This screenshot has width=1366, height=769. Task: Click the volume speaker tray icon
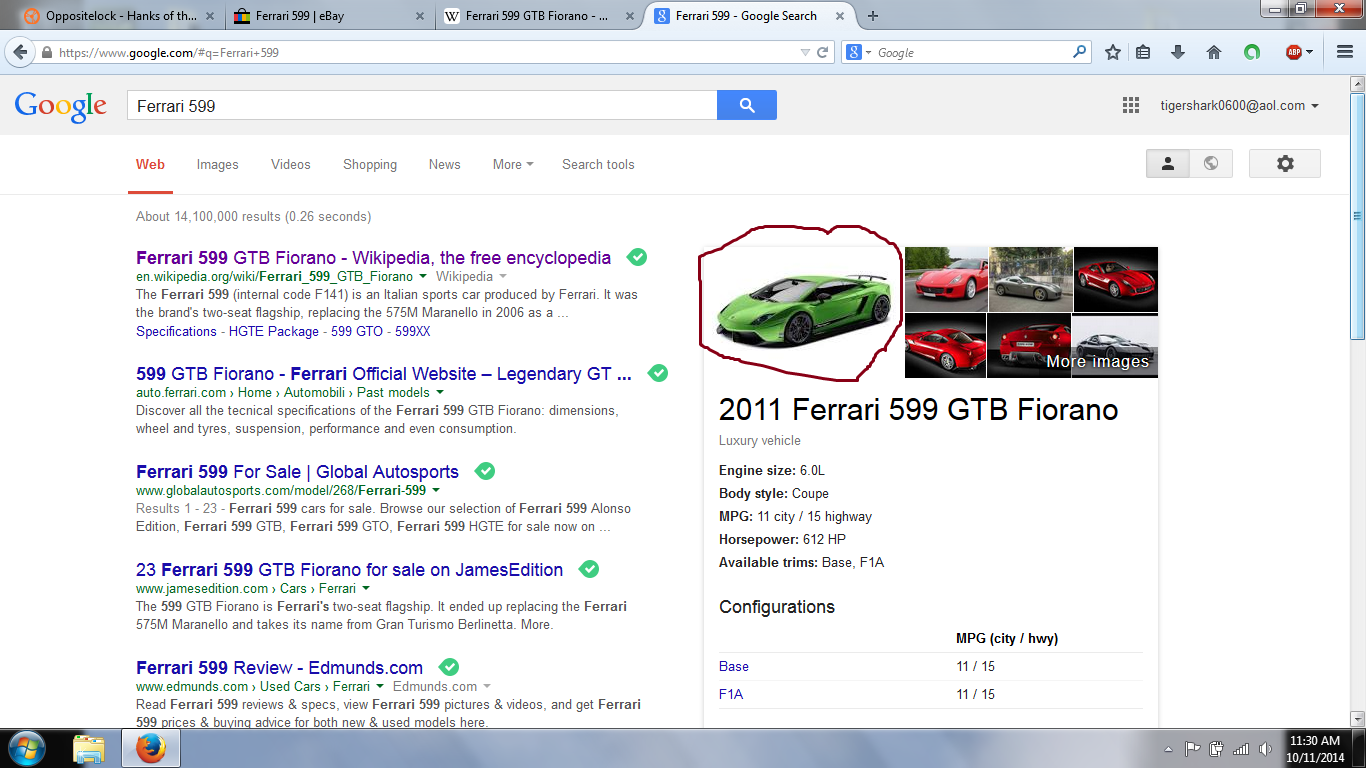click(1265, 749)
